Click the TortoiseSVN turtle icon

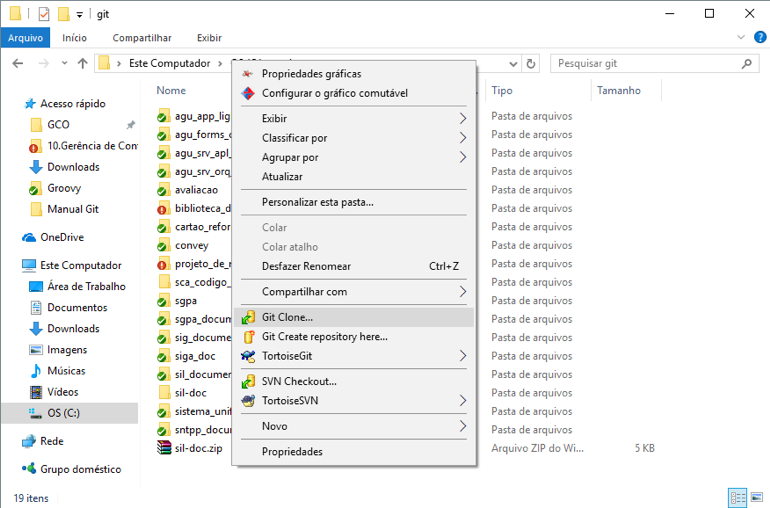[x=248, y=401]
